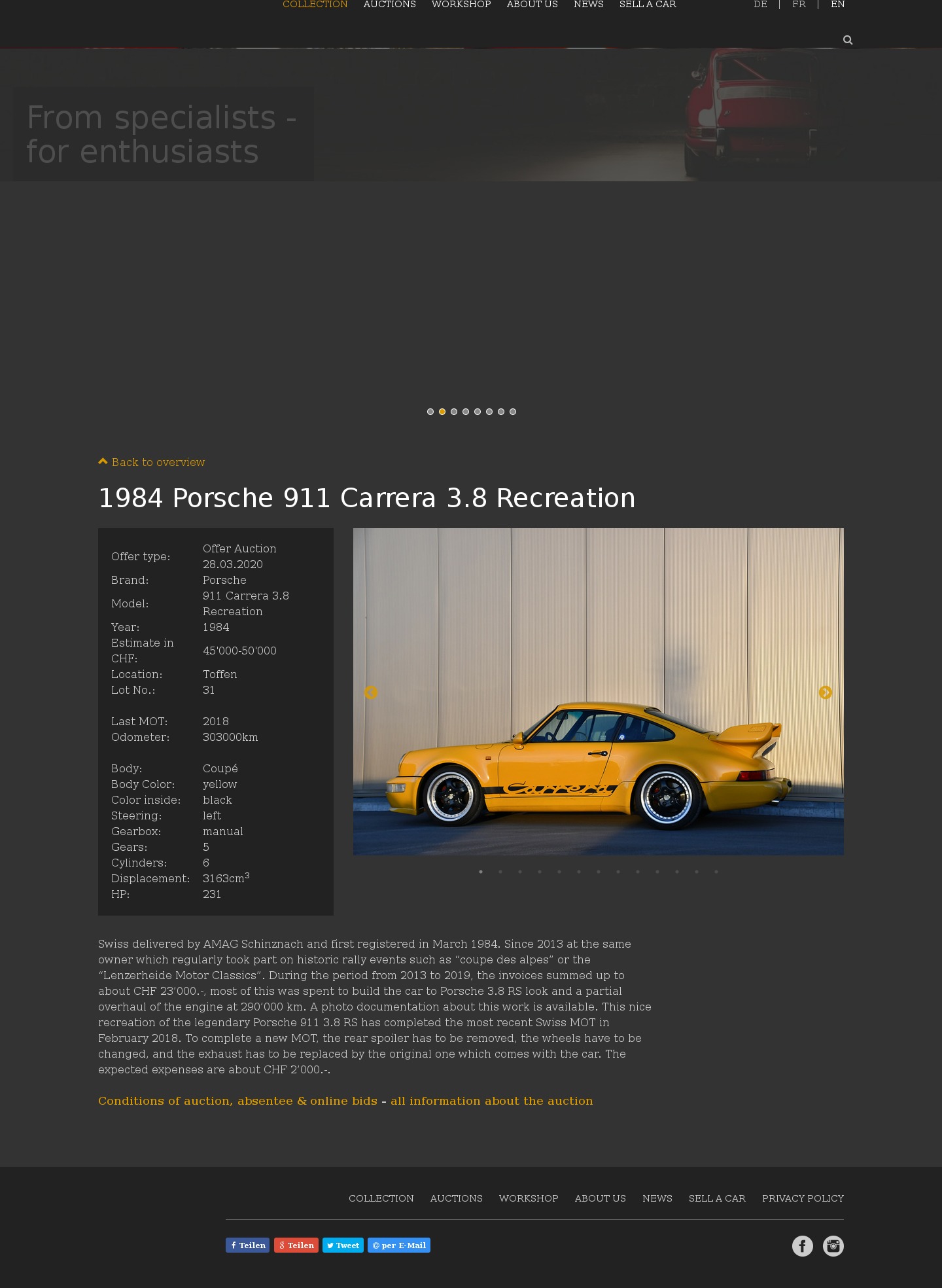Click the gearbox value manual
The height and width of the screenshot is (1288, 942).
point(223,831)
